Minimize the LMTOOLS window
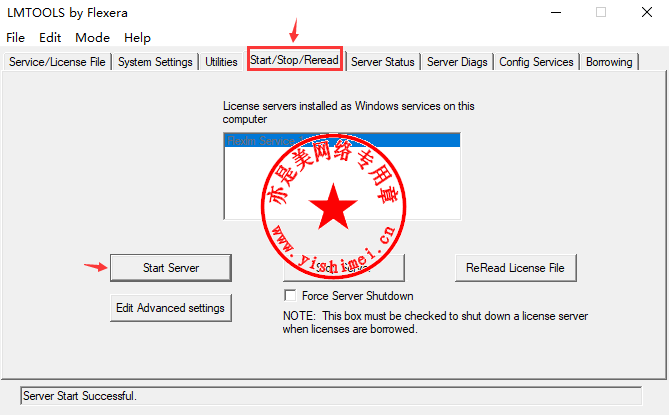The image size is (669, 415). click(x=556, y=12)
